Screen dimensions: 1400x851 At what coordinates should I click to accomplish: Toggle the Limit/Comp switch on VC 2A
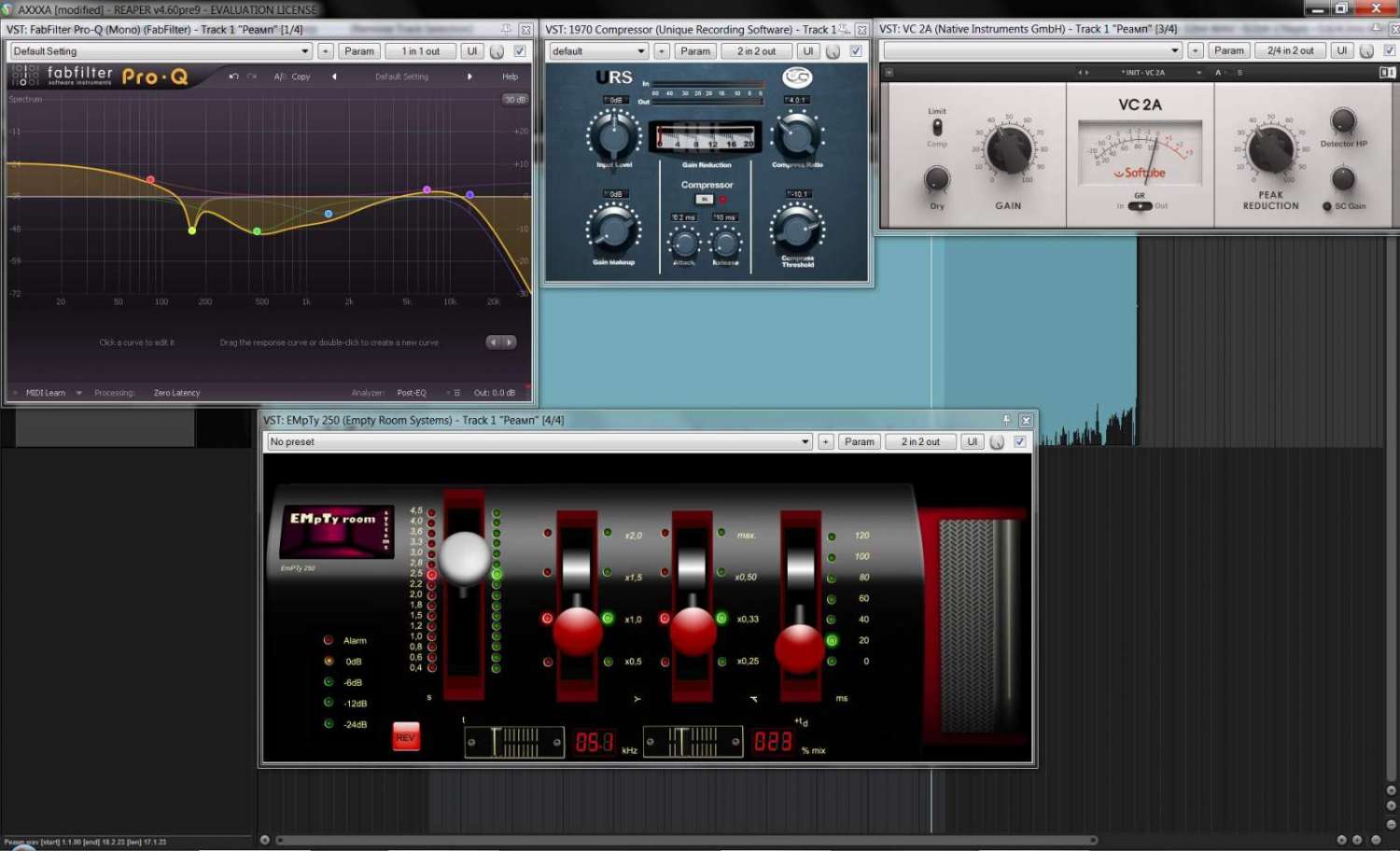pyautogui.click(x=937, y=128)
